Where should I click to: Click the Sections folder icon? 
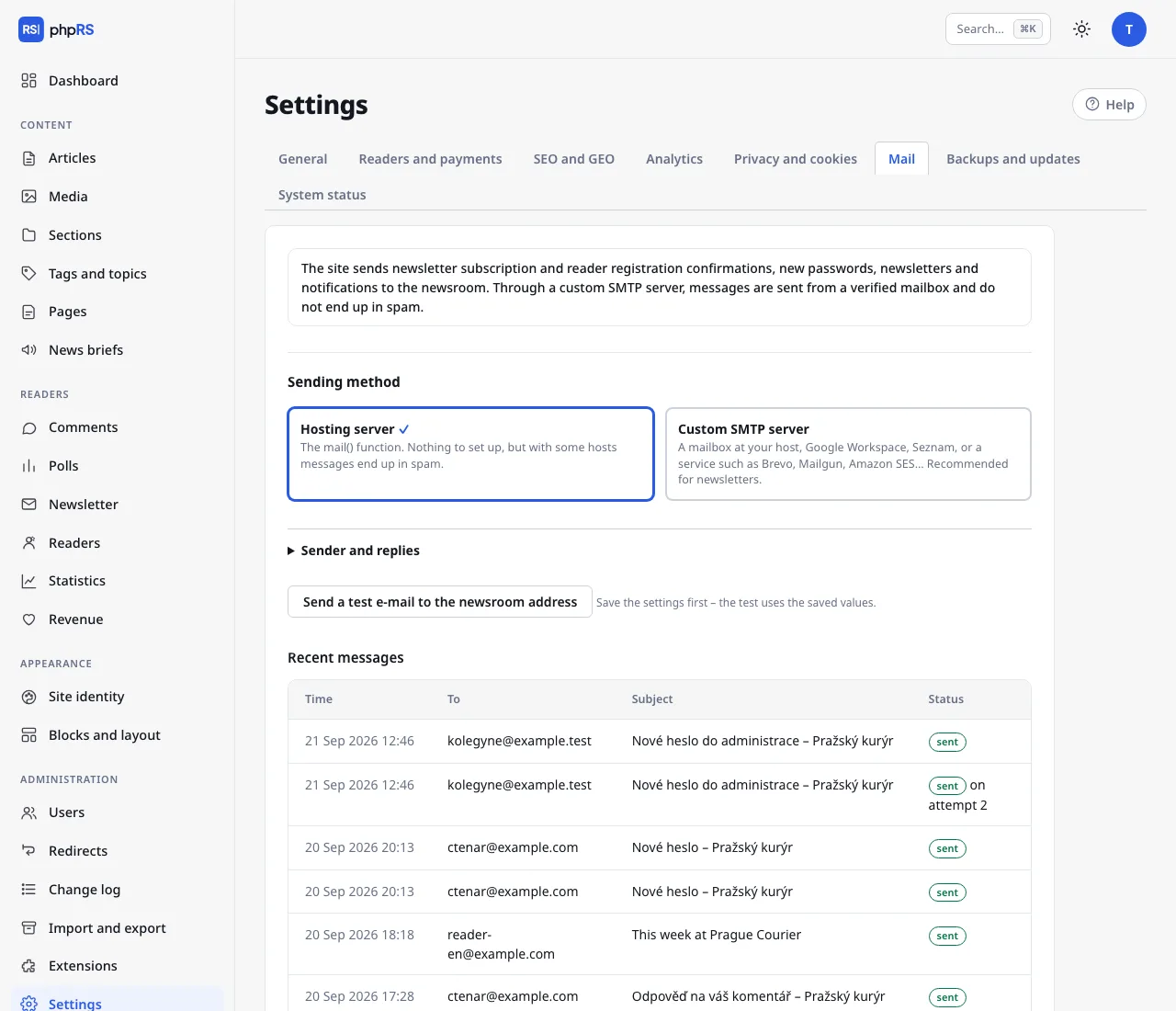(29, 235)
